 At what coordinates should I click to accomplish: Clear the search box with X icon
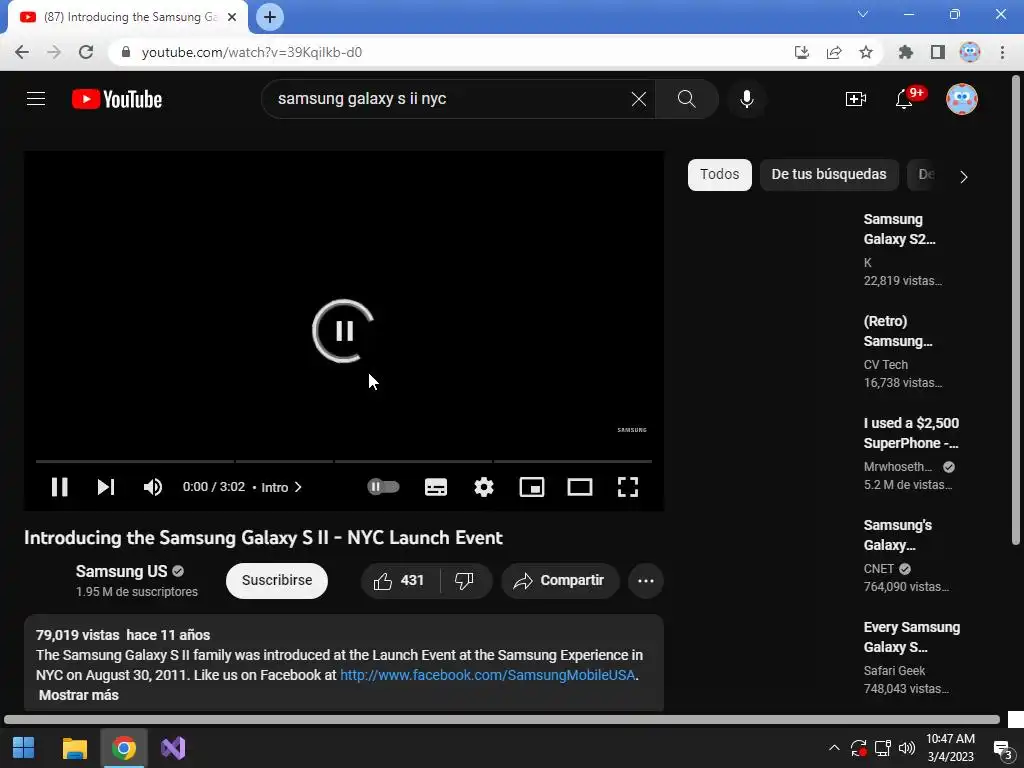pos(639,99)
